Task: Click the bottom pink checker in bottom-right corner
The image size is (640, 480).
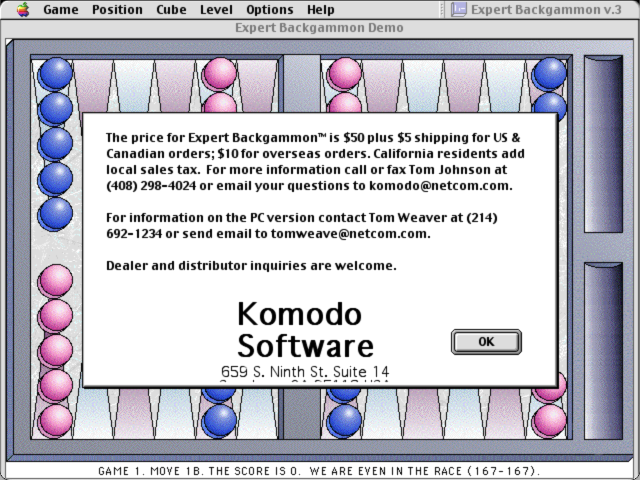Action: (549, 421)
